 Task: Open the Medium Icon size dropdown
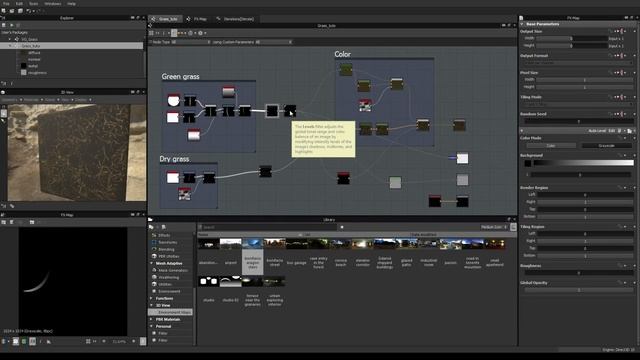pyautogui.click(x=494, y=227)
